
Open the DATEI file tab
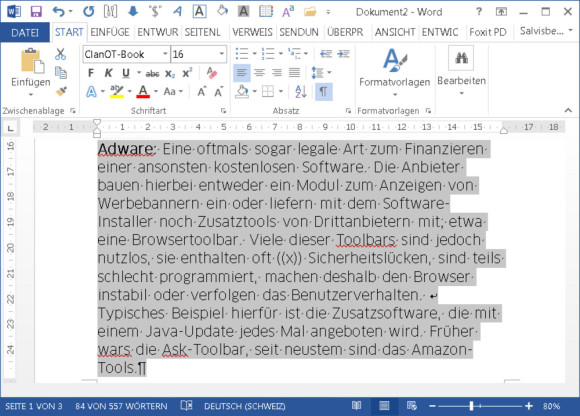pyautogui.click(x=25, y=33)
